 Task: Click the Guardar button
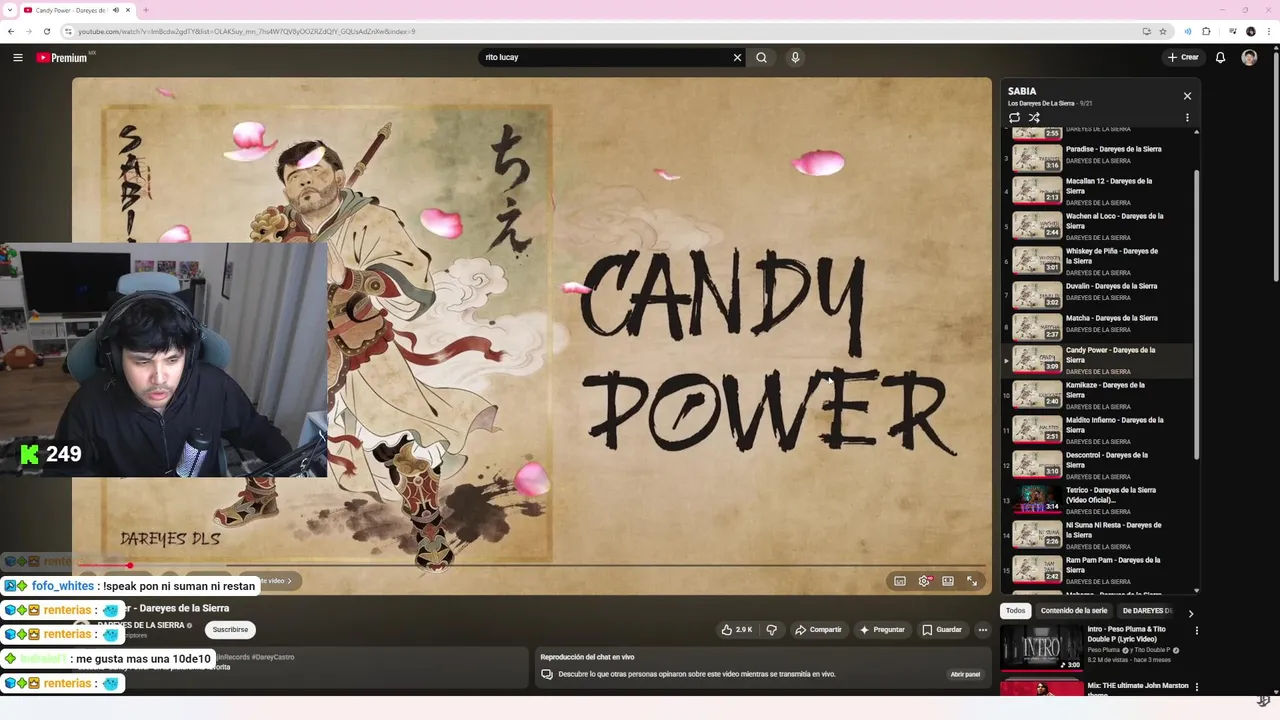click(942, 630)
